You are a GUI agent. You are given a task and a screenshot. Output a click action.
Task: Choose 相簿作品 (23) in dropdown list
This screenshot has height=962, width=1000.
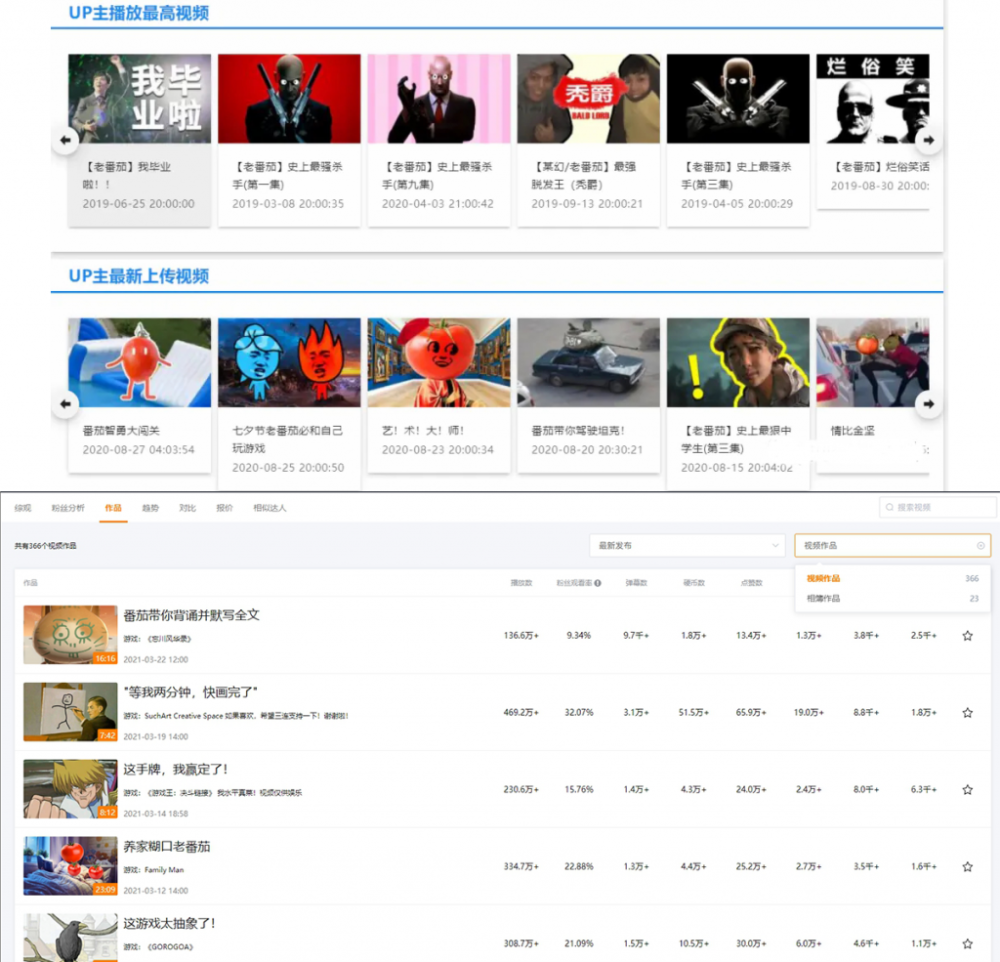(892, 598)
